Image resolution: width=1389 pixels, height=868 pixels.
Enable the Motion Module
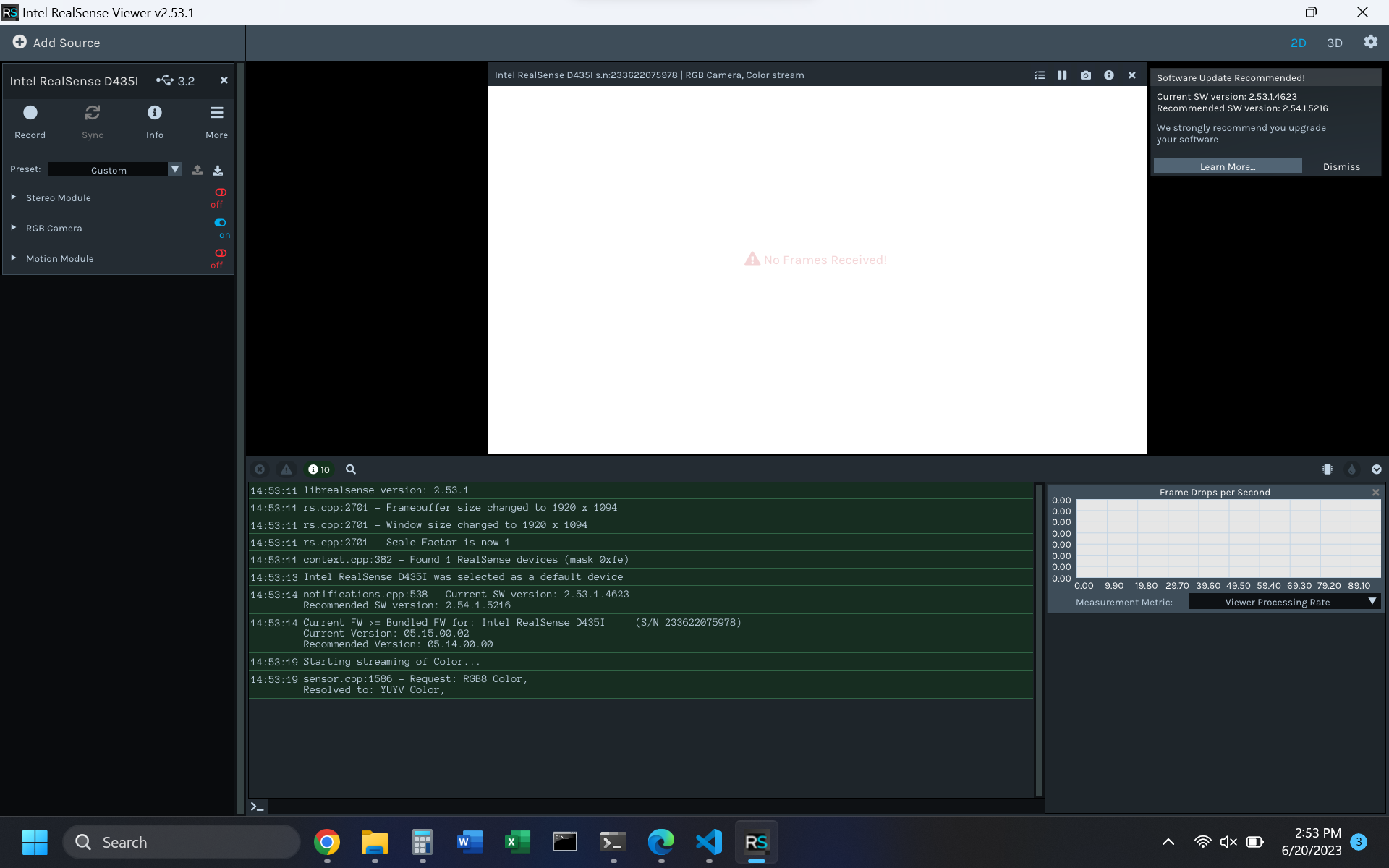point(220,253)
